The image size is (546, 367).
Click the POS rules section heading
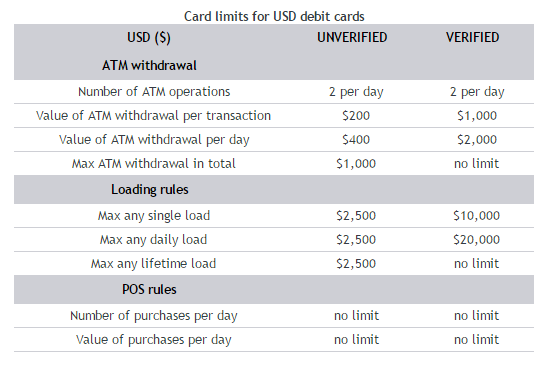pos(149,290)
